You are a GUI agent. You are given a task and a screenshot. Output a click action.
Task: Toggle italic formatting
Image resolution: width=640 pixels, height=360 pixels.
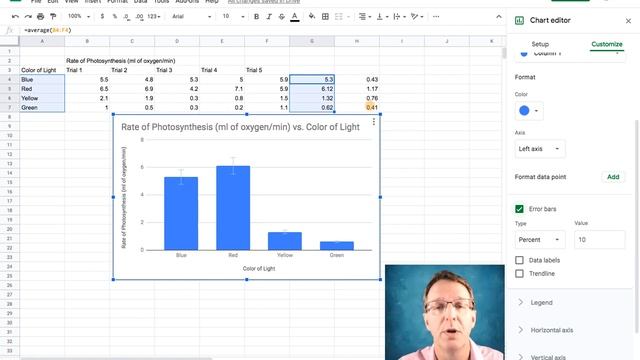pyautogui.click(x=269, y=17)
